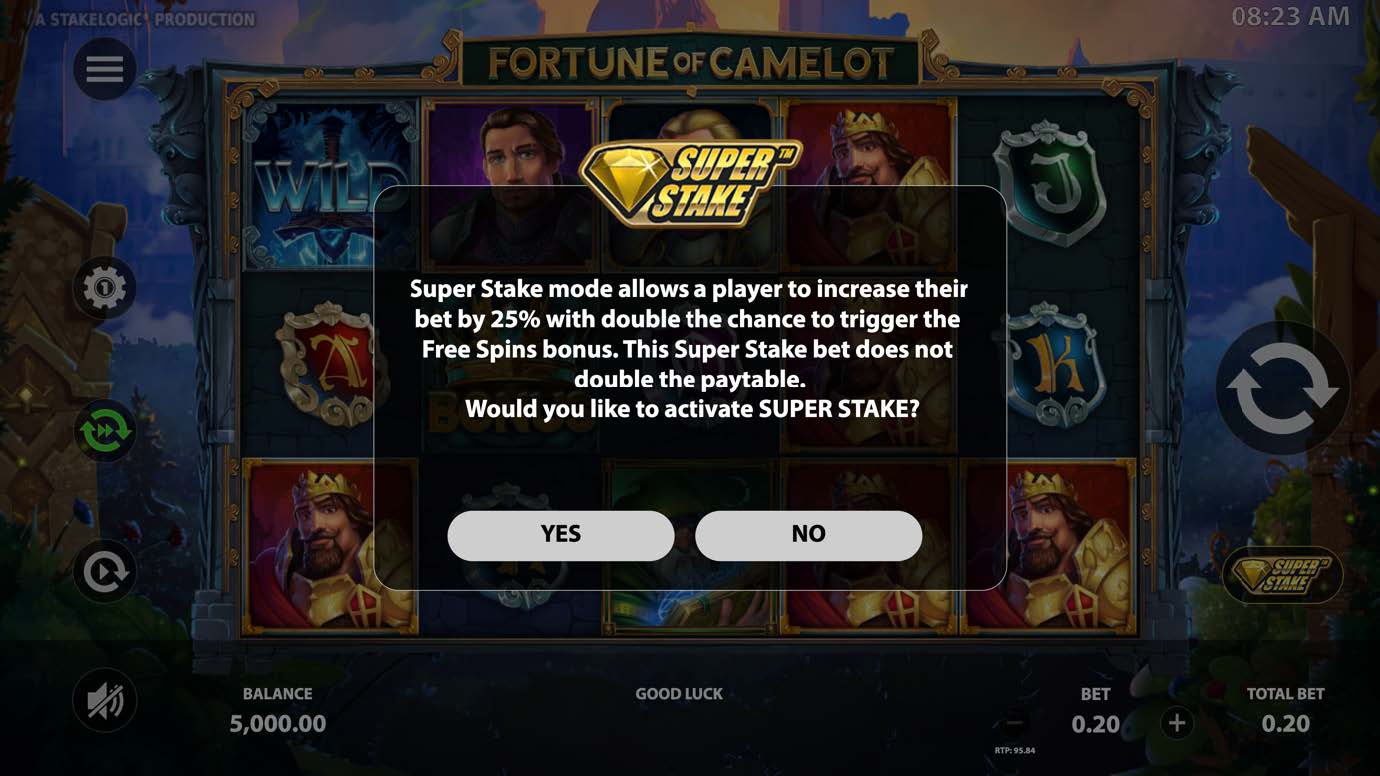This screenshot has height=776, width=1380.
Task: Decrease the bet with minus button
Action: click(1014, 723)
